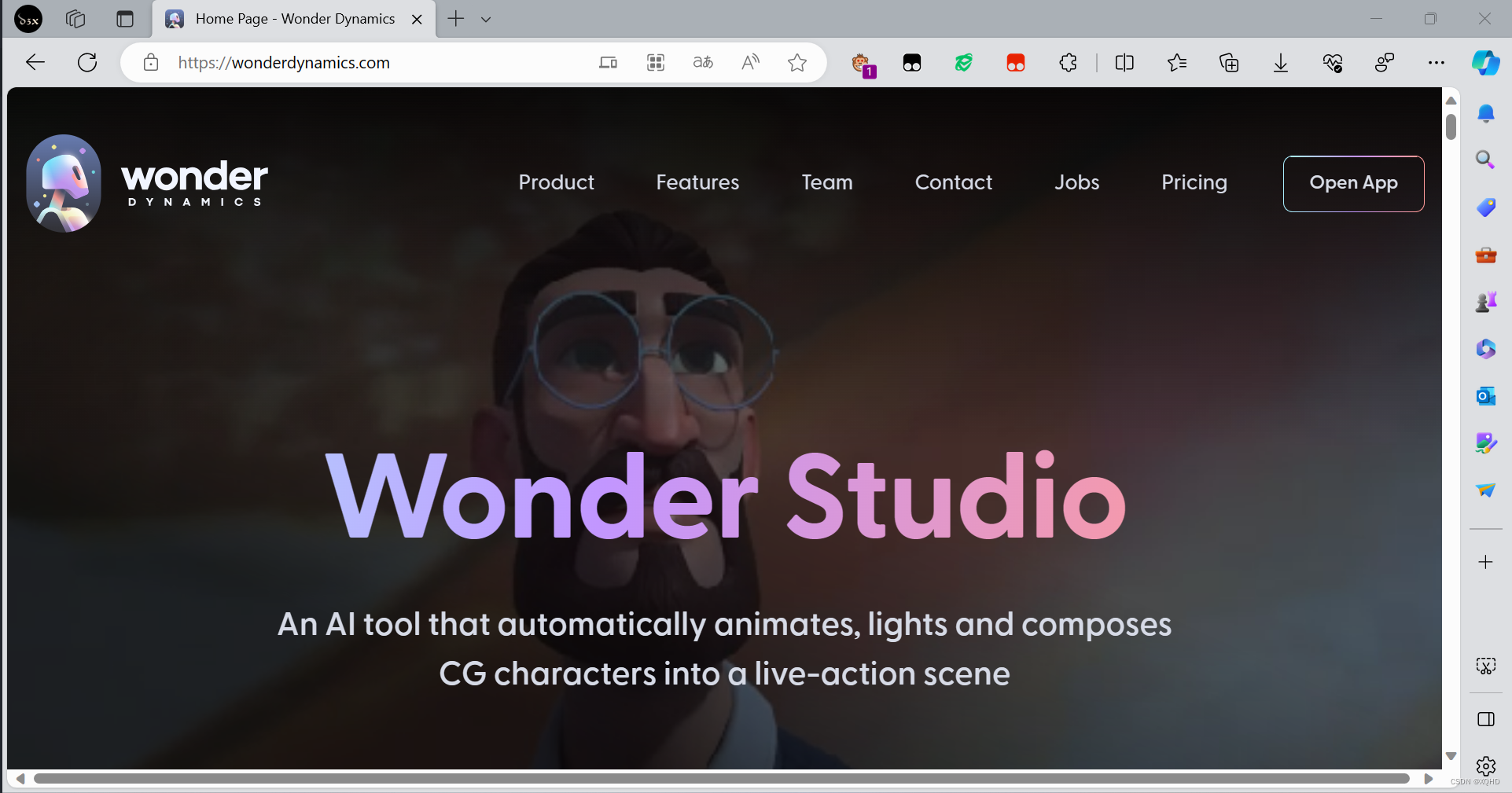
Task: Open the Copilot icon in toolbar
Action: click(x=1485, y=63)
